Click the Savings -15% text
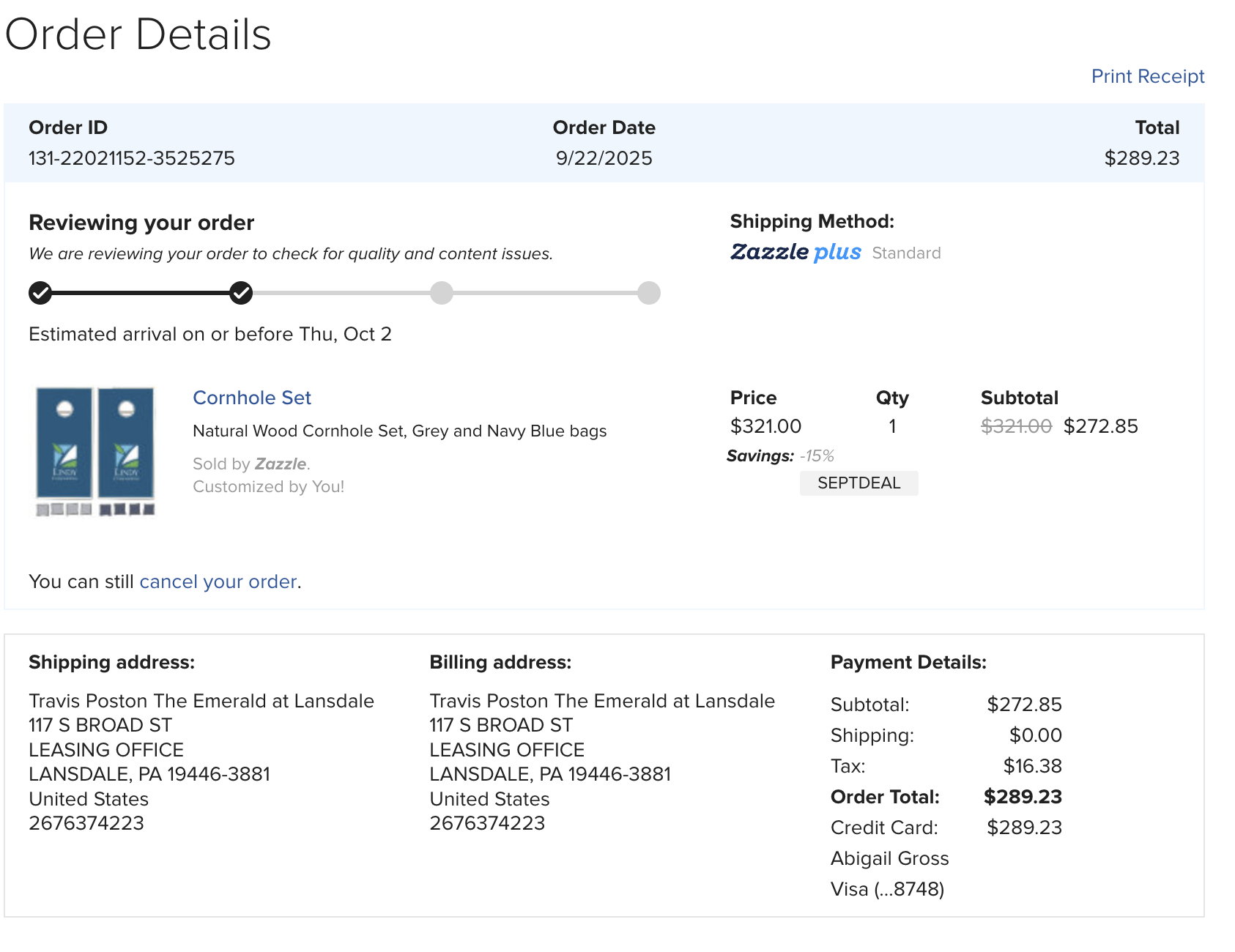The height and width of the screenshot is (952, 1235). pos(780,456)
